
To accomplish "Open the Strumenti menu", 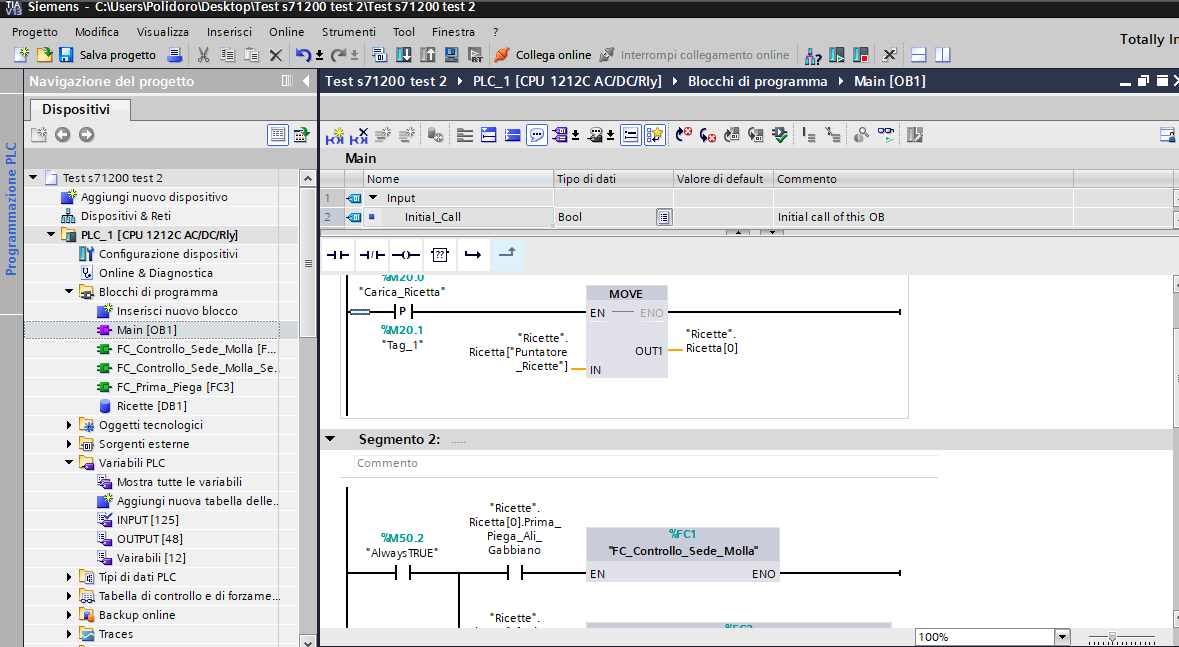I will pos(349,32).
